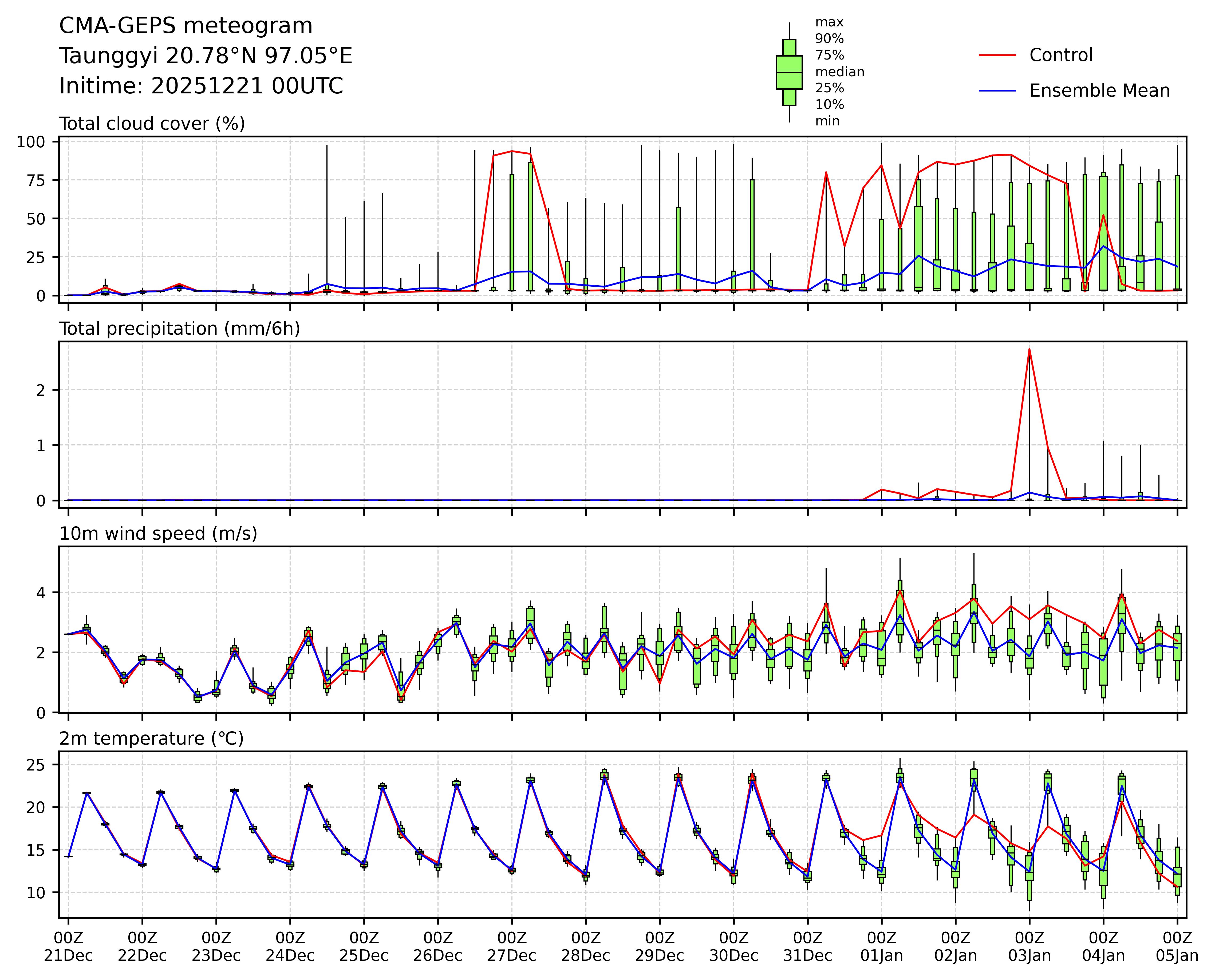Click the 'Total precipitation (mm/6h)' panel title
This screenshot has height=980, width=1215.
(180, 329)
